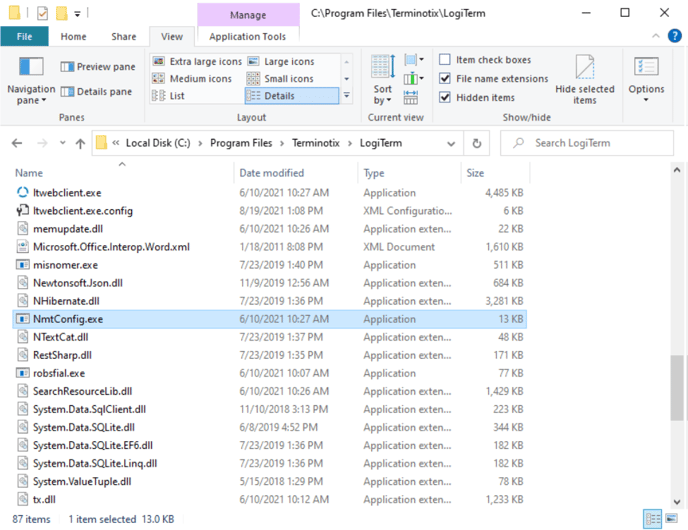Open the Options dropdown
The image size is (688, 530).
click(x=646, y=80)
